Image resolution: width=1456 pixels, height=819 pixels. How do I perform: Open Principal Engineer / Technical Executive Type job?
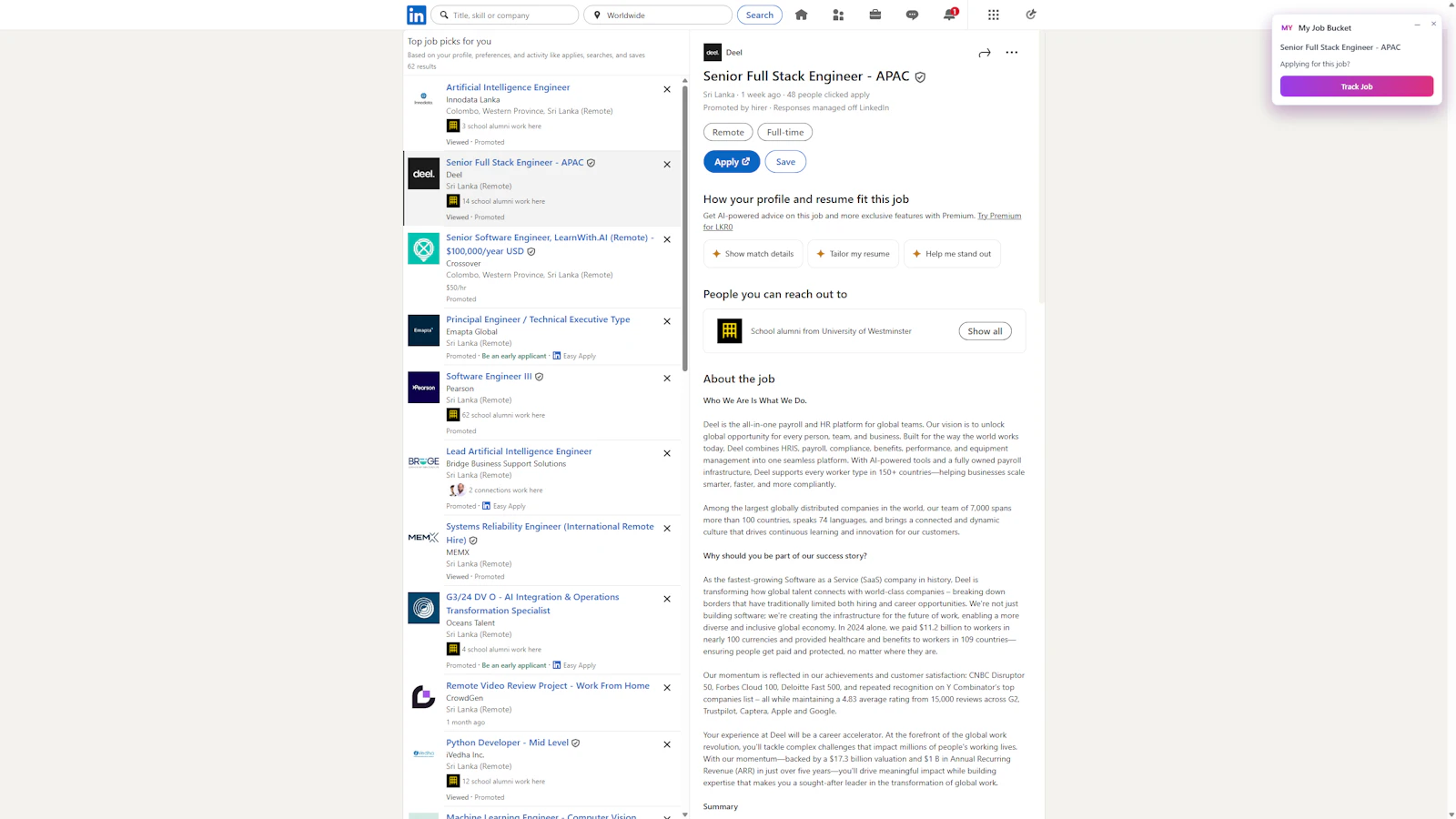click(538, 319)
